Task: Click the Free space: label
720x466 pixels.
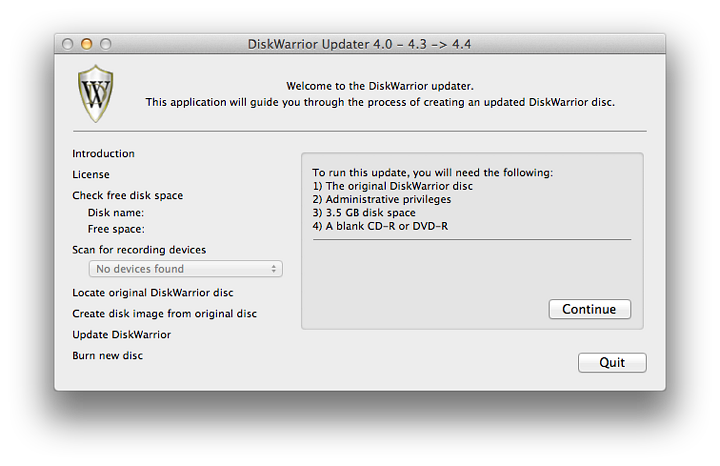Action: pos(116,229)
